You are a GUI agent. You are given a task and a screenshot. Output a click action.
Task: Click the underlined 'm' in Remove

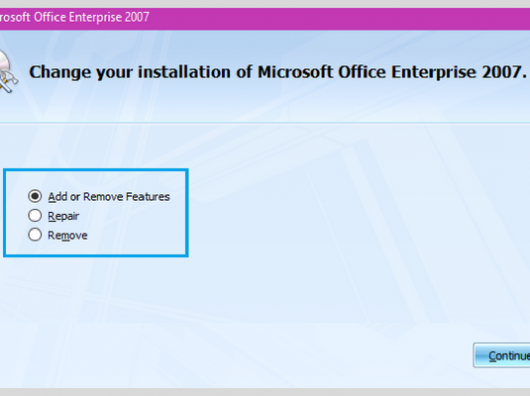click(x=66, y=236)
